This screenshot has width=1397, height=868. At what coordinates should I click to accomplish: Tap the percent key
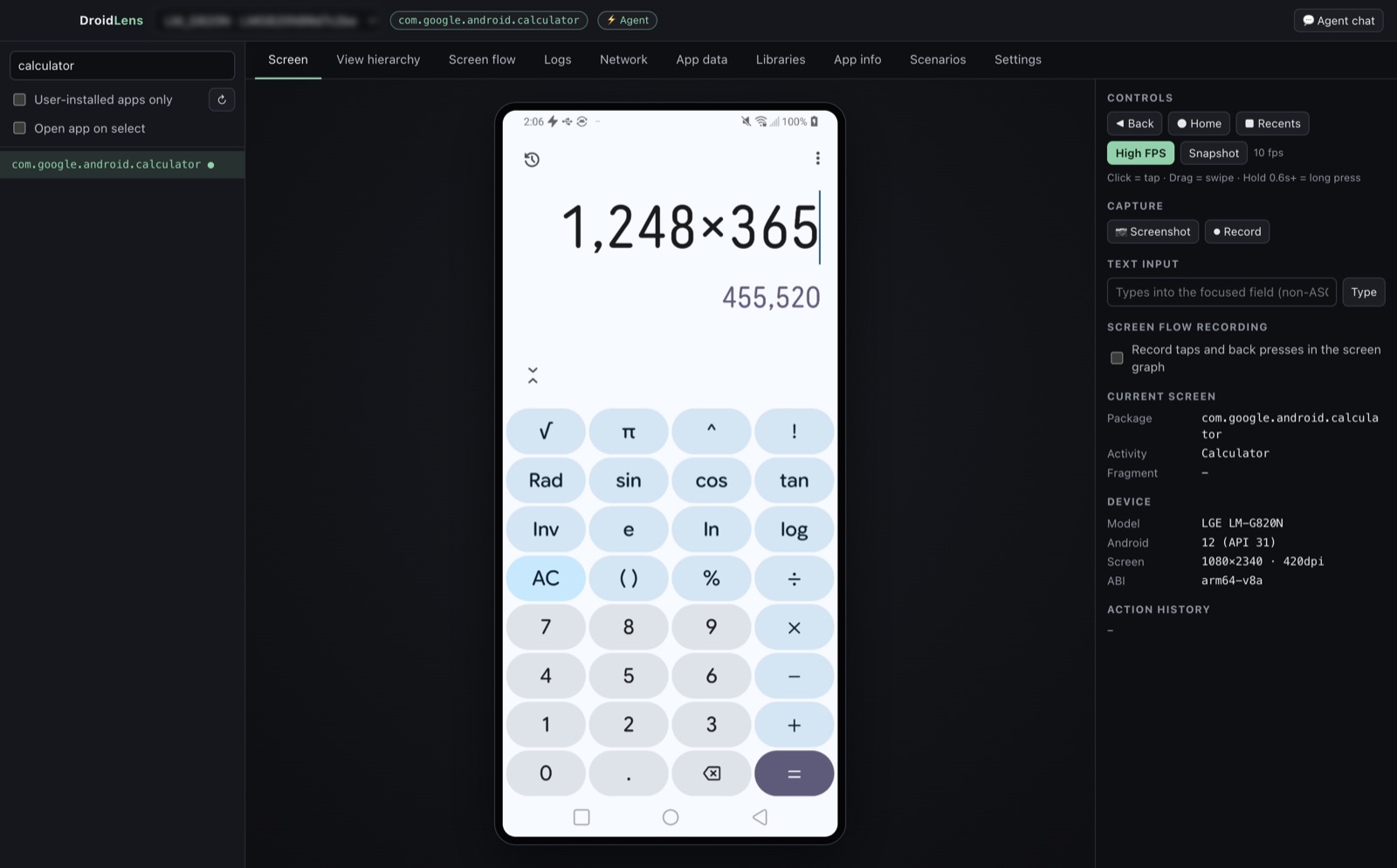pyautogui.click(x=712, y=578)
